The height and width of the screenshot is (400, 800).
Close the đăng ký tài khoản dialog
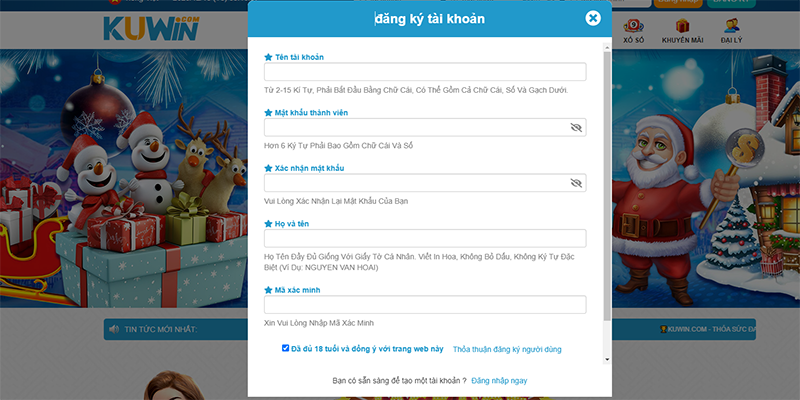[x=593, y=18]
